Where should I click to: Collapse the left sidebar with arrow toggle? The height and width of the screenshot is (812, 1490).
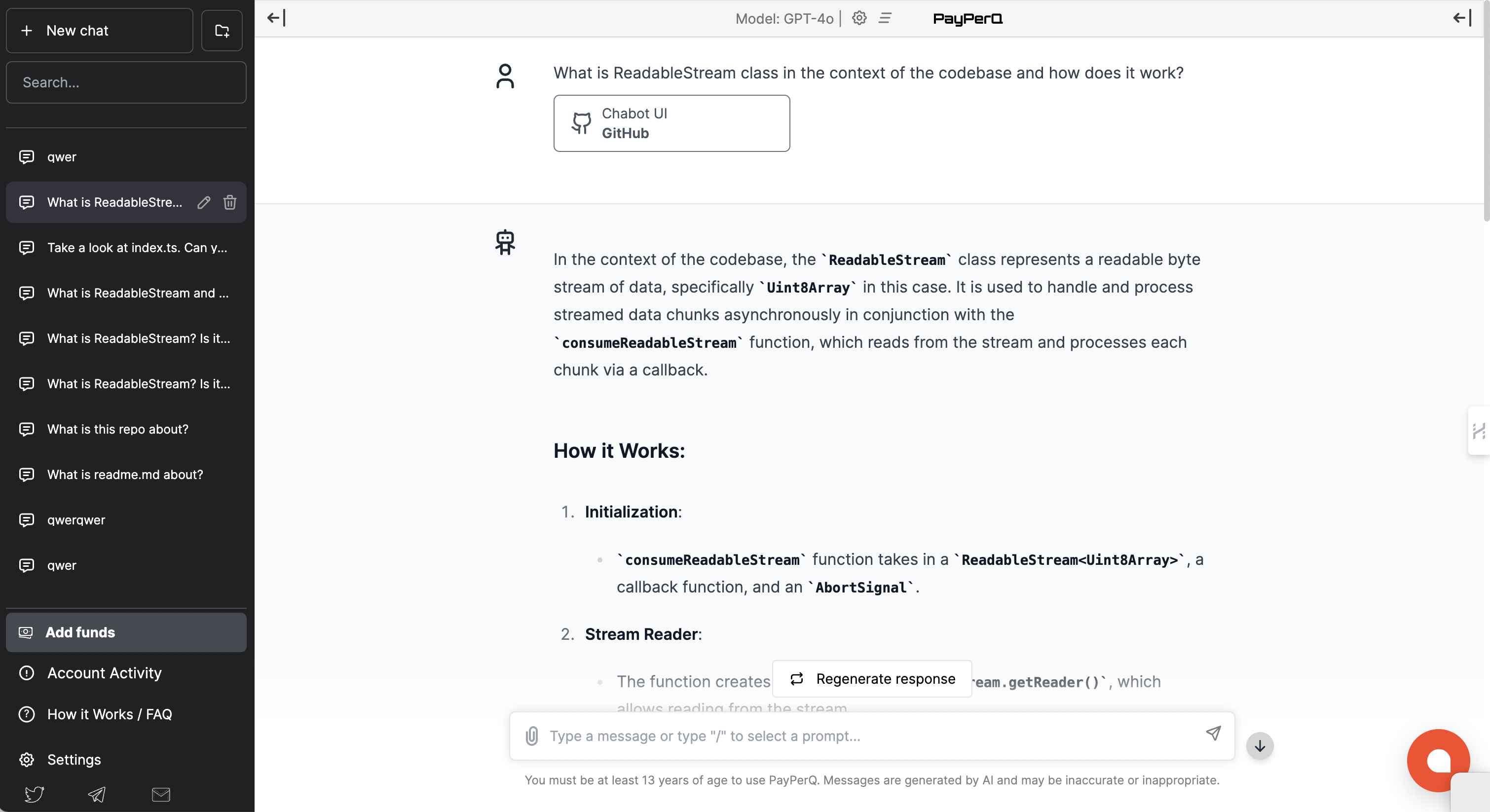coord(276,18)
